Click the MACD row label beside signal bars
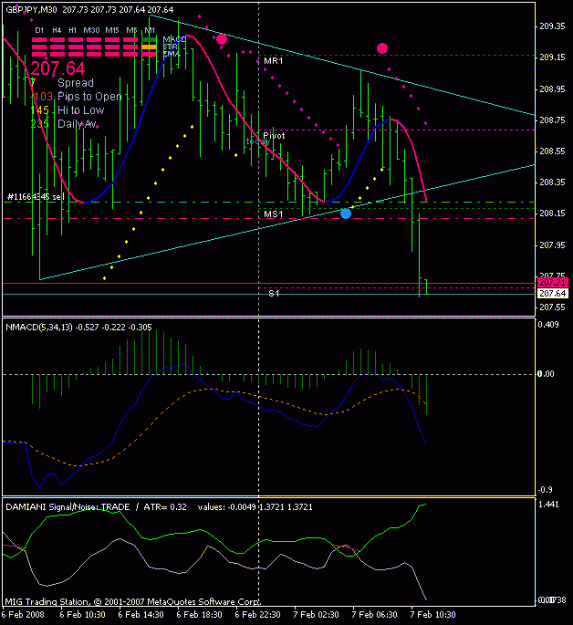This screenshot has height=625, width=573. point(175,39)
